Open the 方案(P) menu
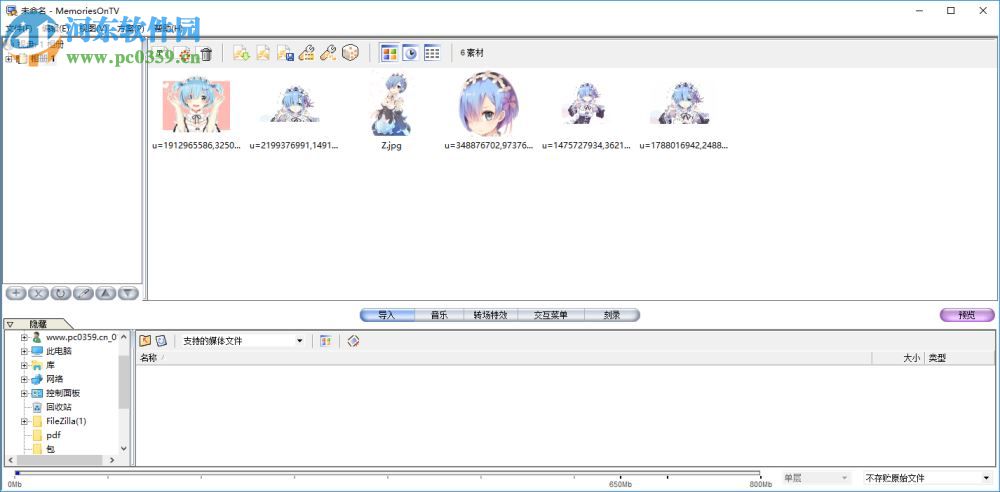Screen dimensions: 1000x492 click(x=130, y=29)
